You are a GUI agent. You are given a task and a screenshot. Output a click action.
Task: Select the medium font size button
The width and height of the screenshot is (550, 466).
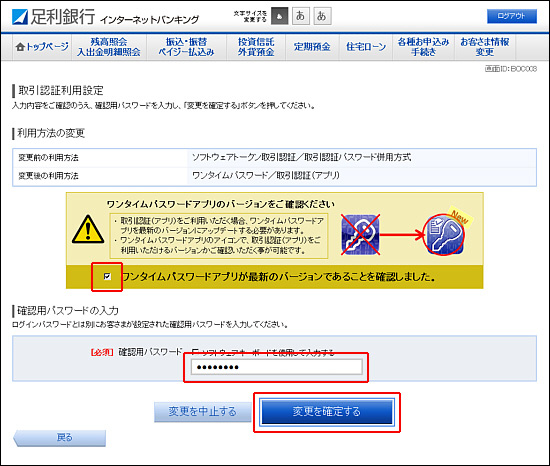pyautogui.click(x=301, y=16)
